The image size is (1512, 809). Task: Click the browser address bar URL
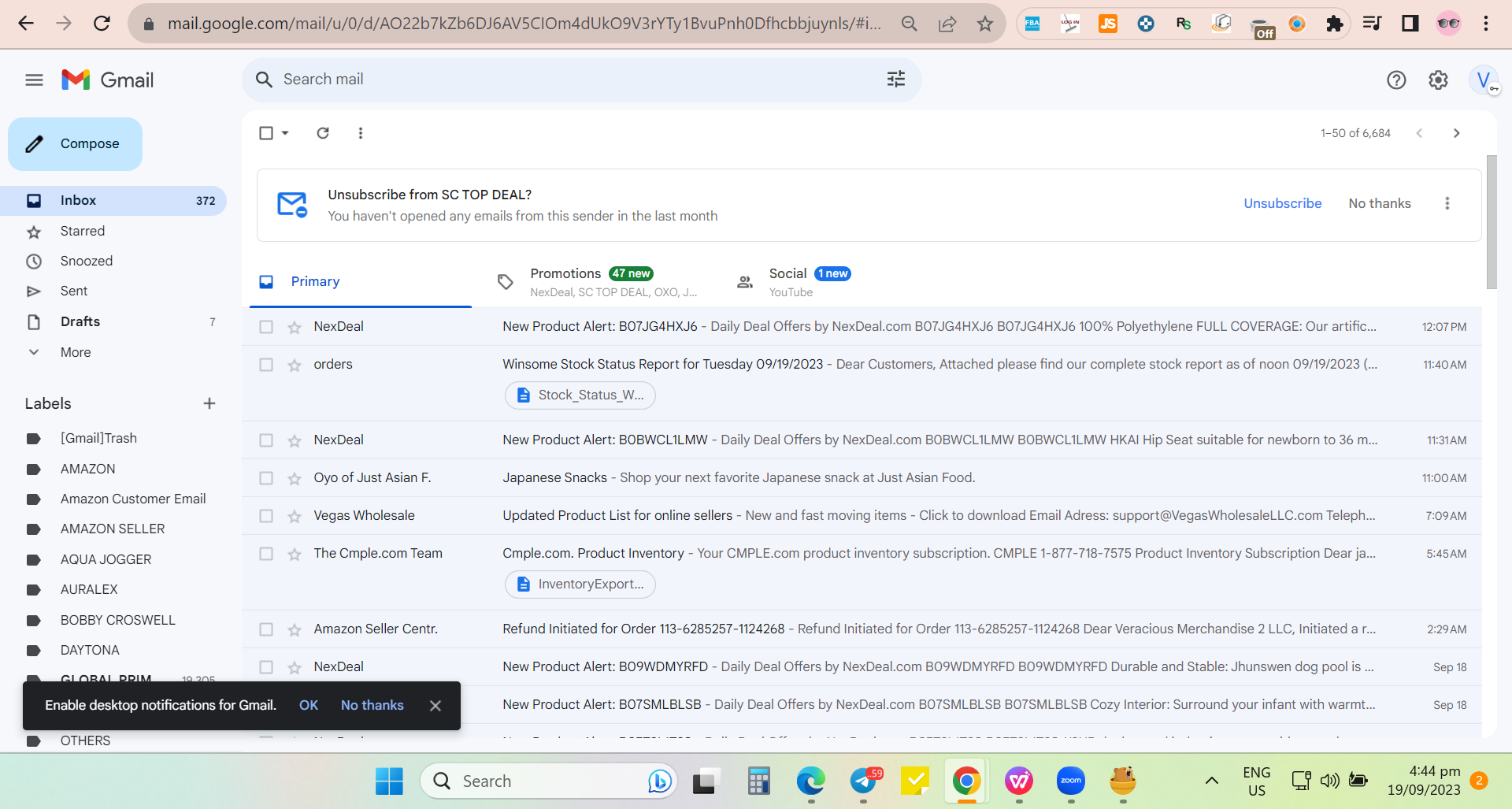click(x=524, y=24)
